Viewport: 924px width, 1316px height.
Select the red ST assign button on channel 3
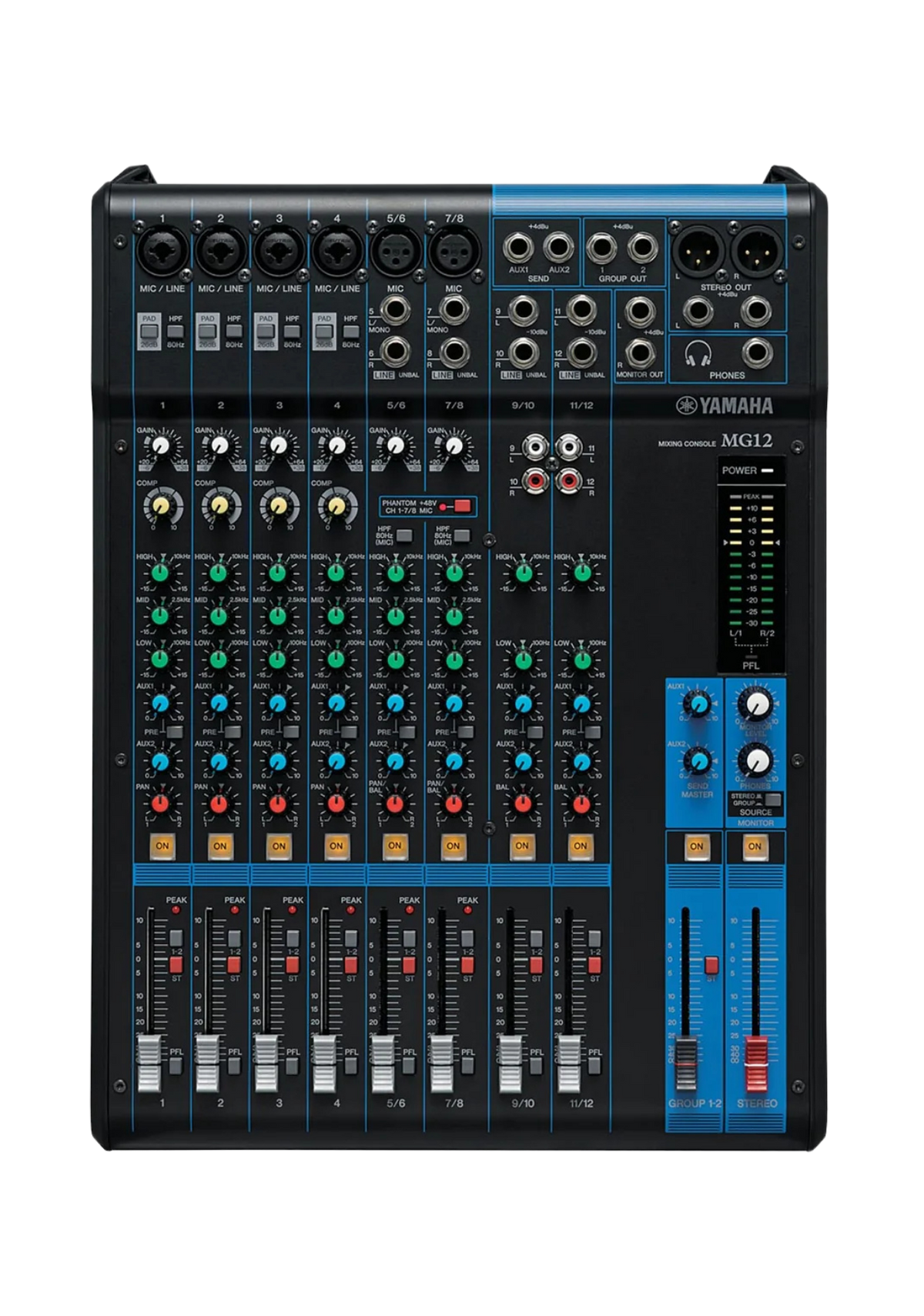point(292,964)
